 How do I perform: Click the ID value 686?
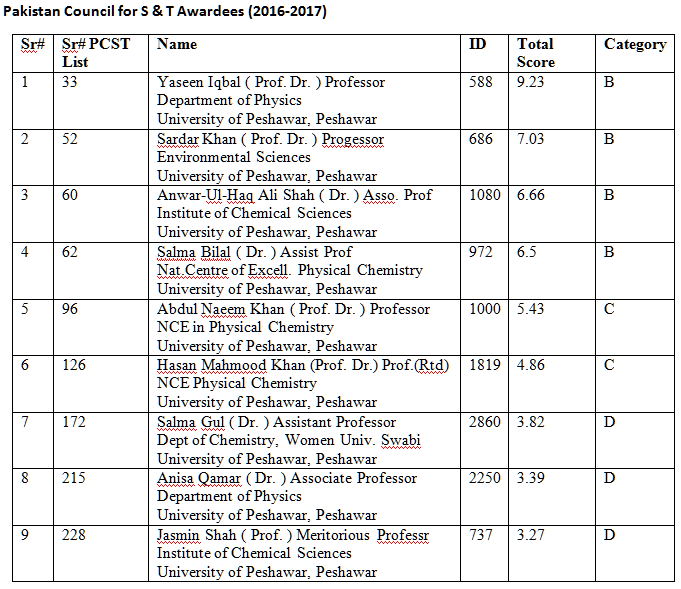point(480,139)
